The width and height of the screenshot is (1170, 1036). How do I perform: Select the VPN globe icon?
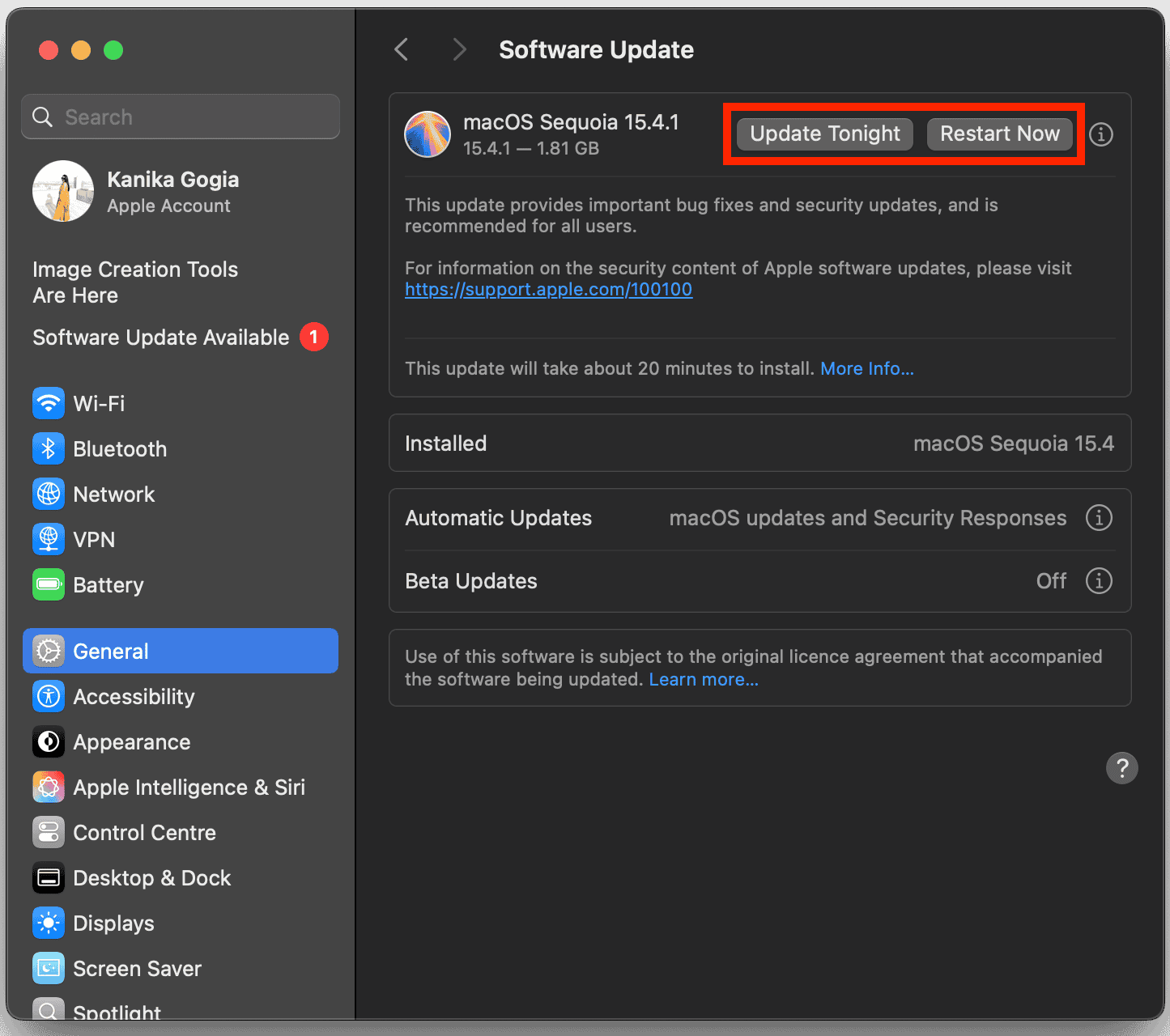point(49,539)
